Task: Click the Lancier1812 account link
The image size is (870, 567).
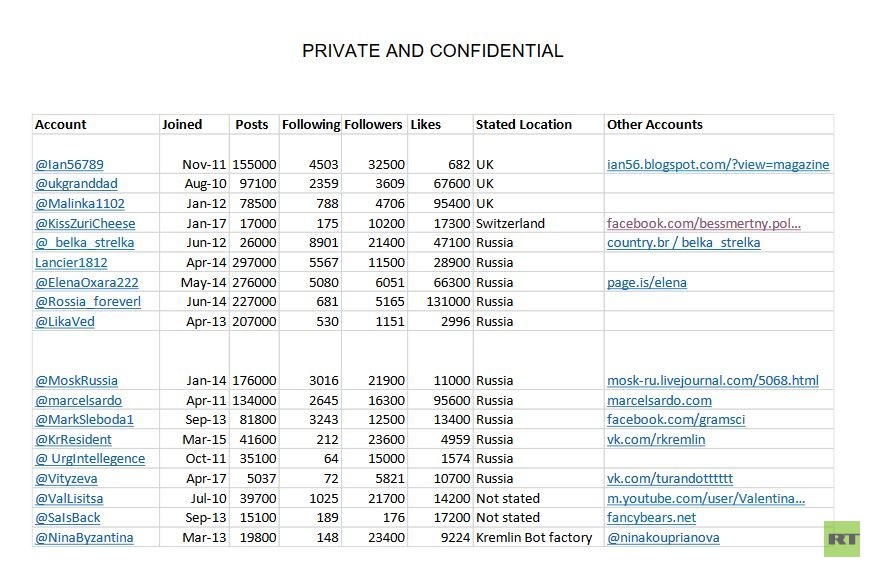Action: pos(70,262)
